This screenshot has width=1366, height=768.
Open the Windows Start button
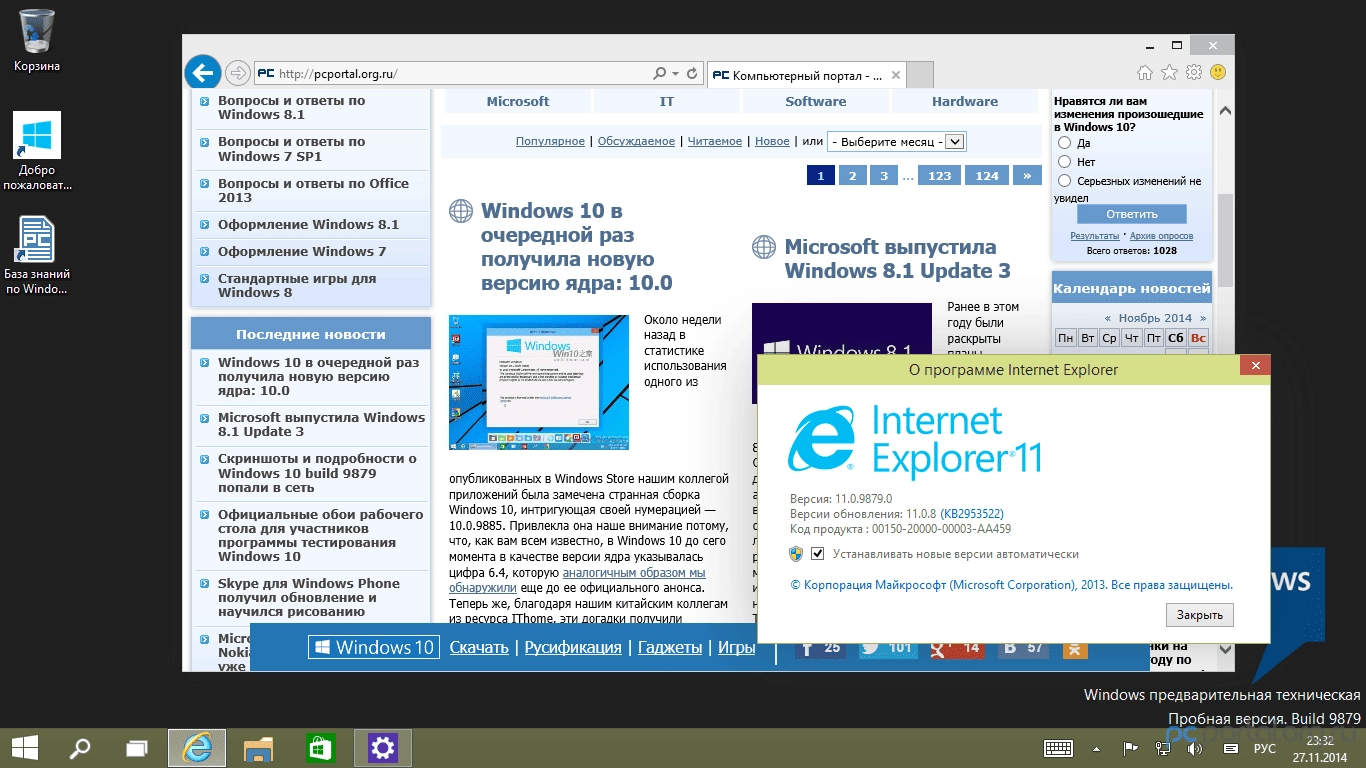pyautogui.click(x=25, y=748)
